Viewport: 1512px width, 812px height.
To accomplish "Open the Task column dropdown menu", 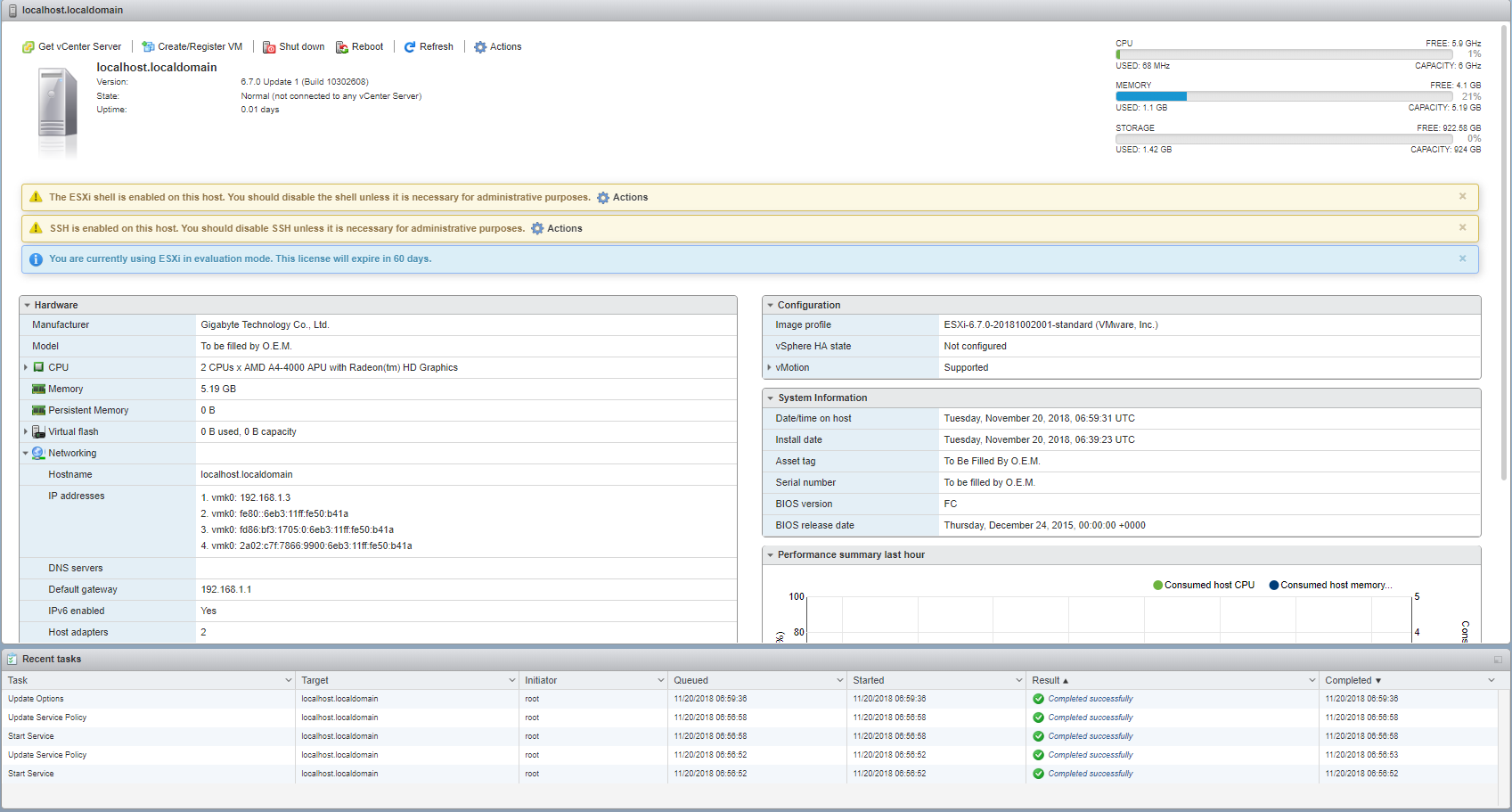I will (x=289, y=681).
